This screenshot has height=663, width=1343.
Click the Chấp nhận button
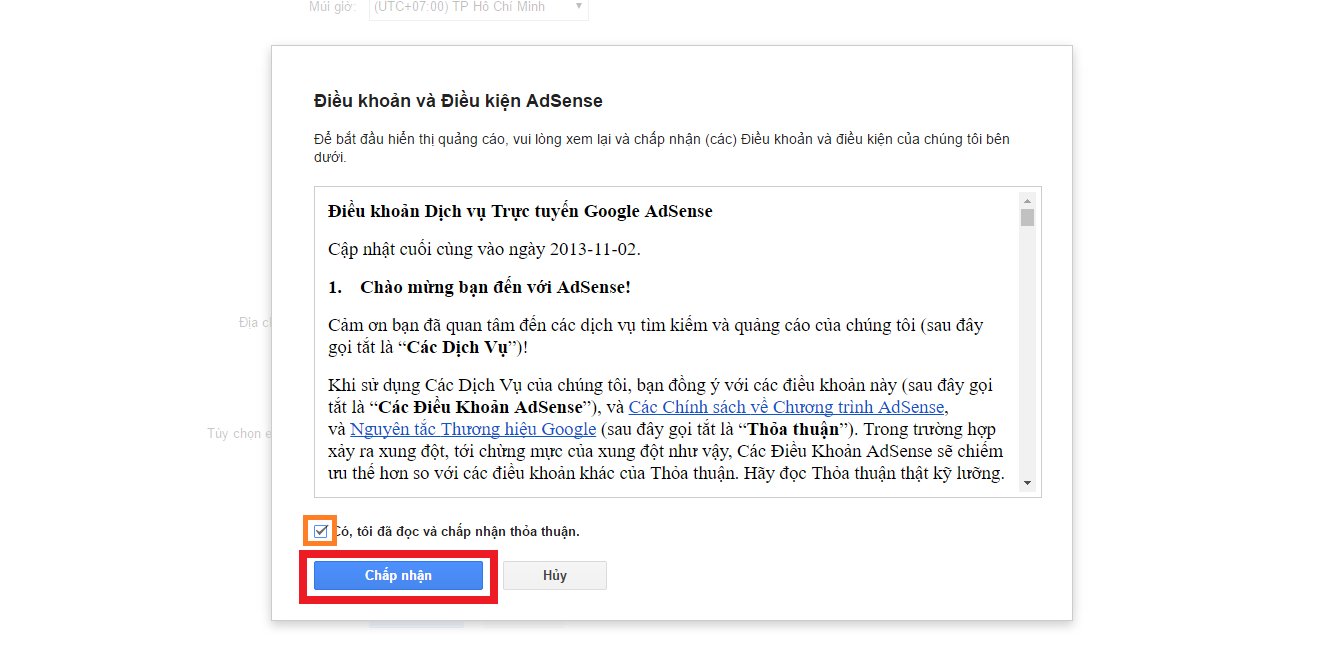(x=398, y=575)
